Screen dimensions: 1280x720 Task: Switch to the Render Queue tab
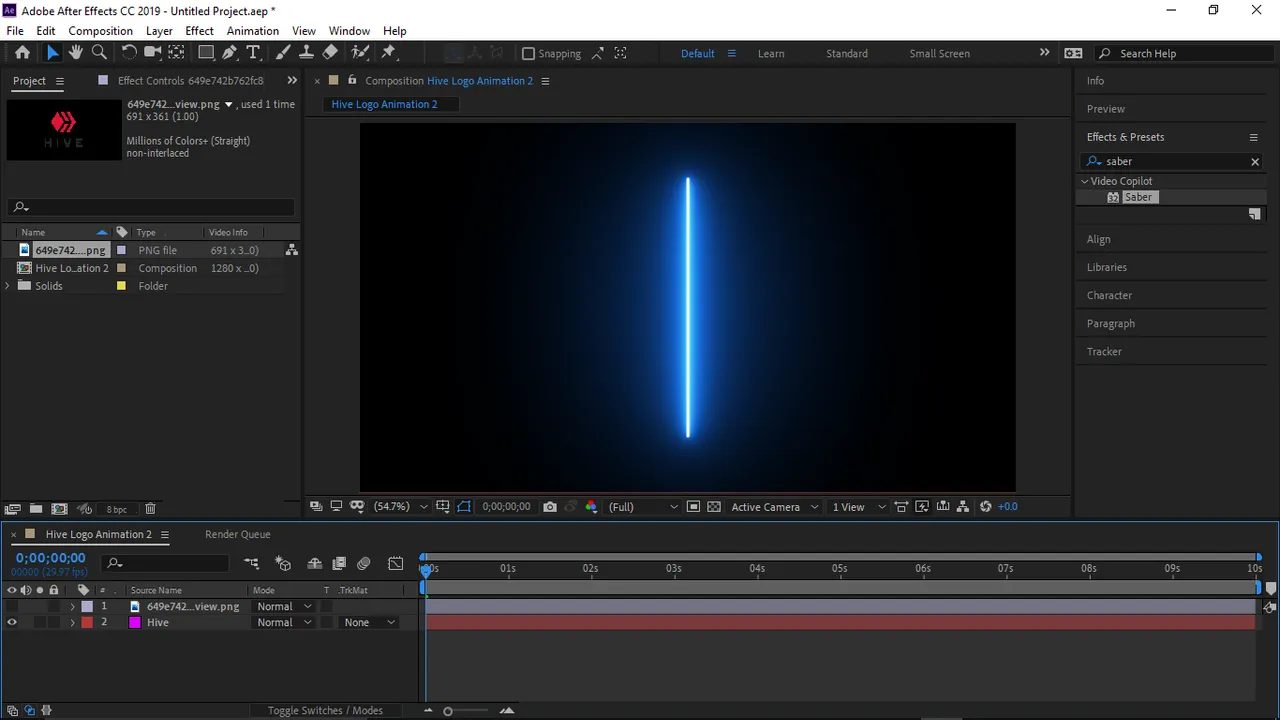(x=237, y=534)
